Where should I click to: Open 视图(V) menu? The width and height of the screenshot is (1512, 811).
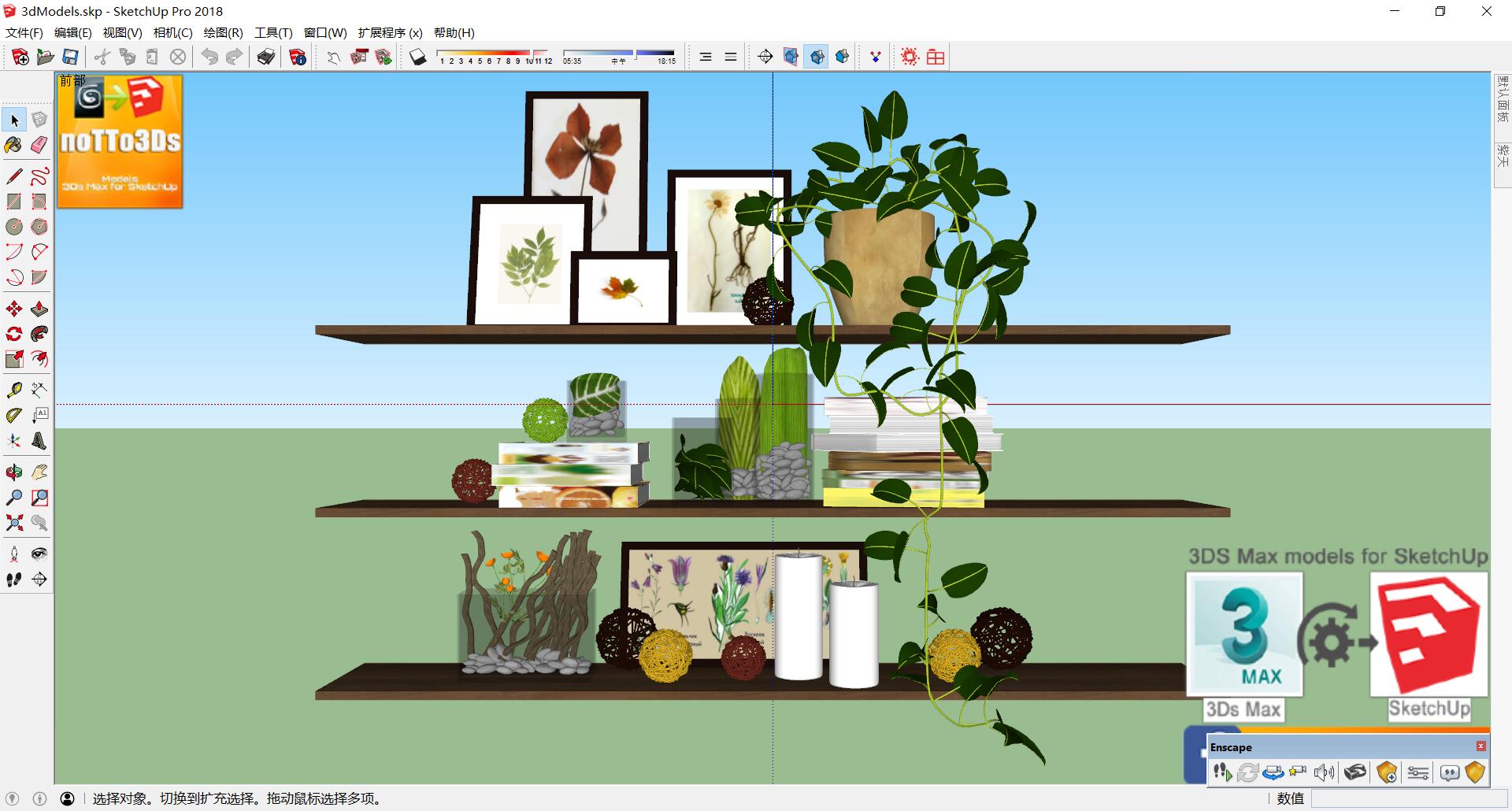pos(122,33)
